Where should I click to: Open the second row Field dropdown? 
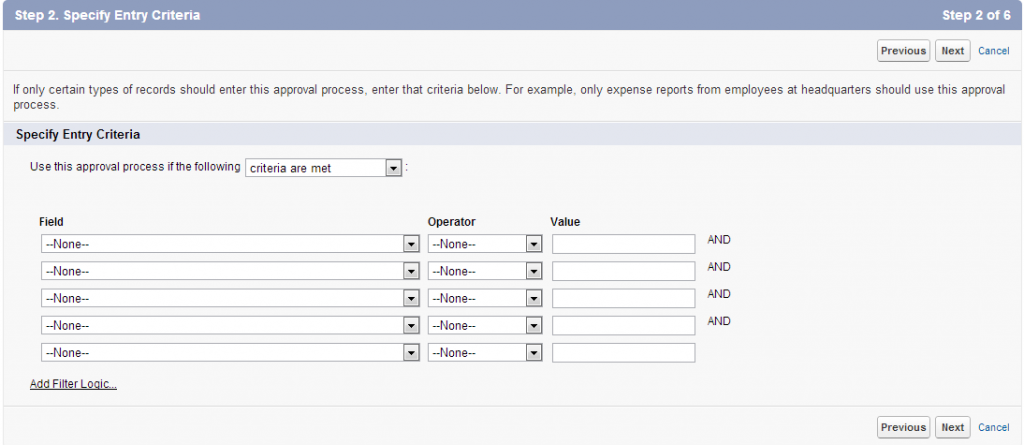[x=230, y=271]
